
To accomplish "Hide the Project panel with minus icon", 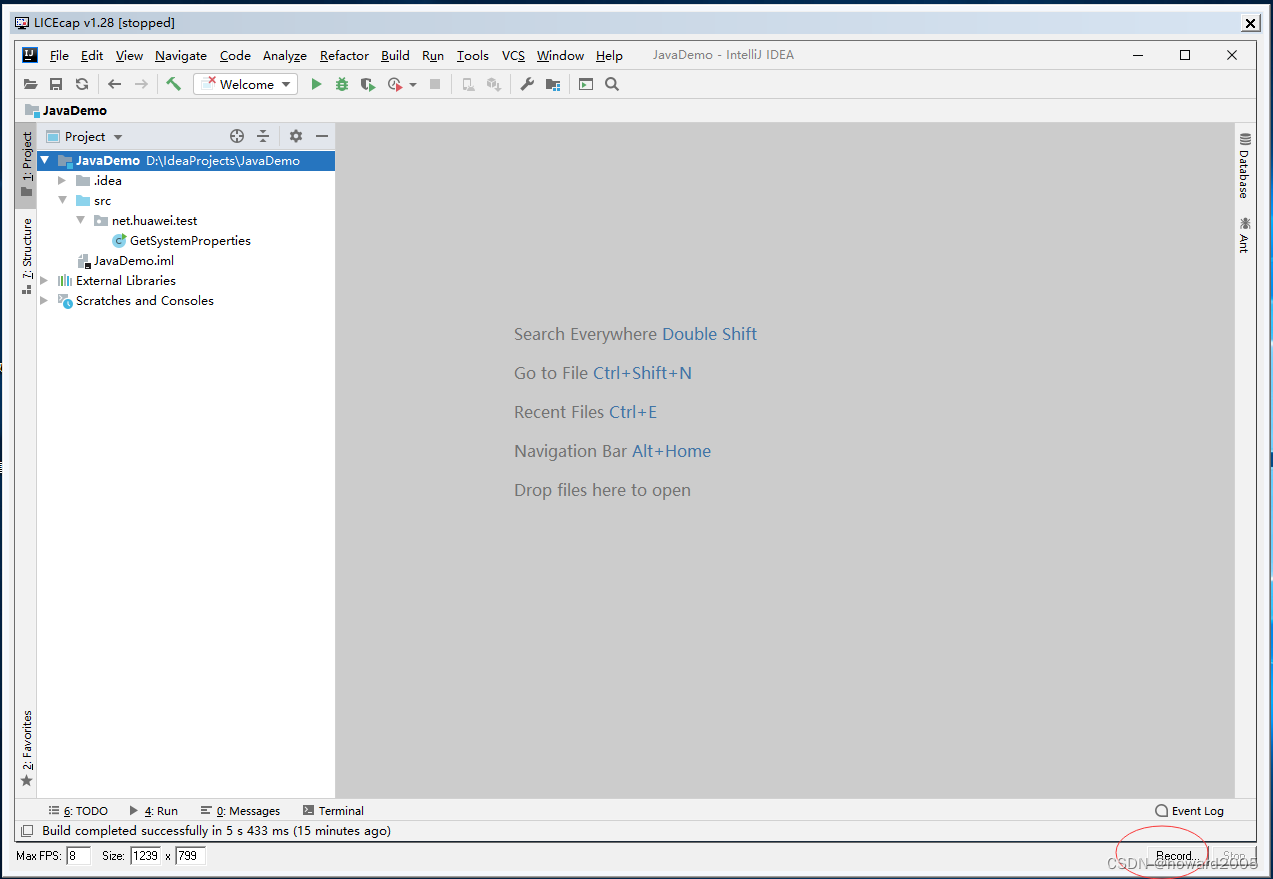I will pyautogui.click(x=322, y=137).
